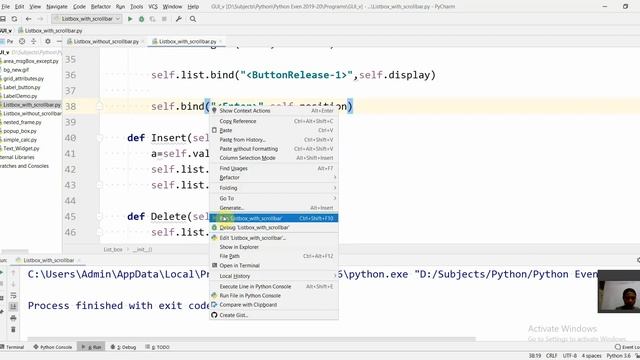This screenshot has width=640, height=360.
Task: Rerun with green arrow in Run panel
Action: click(x=2, y=273)
